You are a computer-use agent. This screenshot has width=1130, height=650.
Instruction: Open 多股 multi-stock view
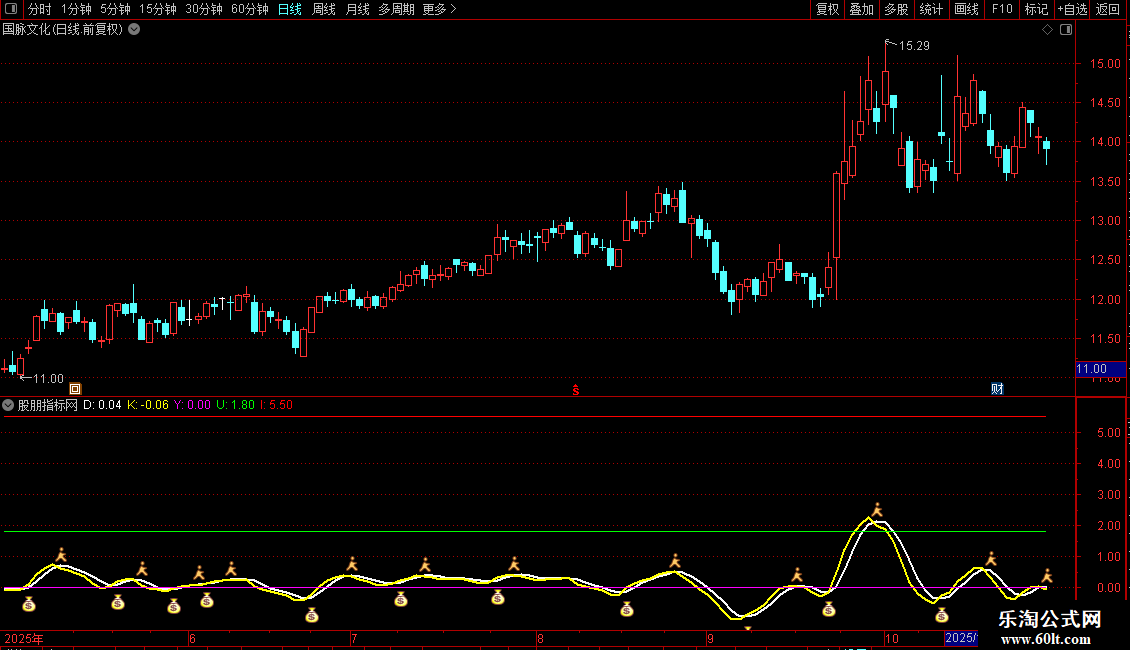point(896,9)
